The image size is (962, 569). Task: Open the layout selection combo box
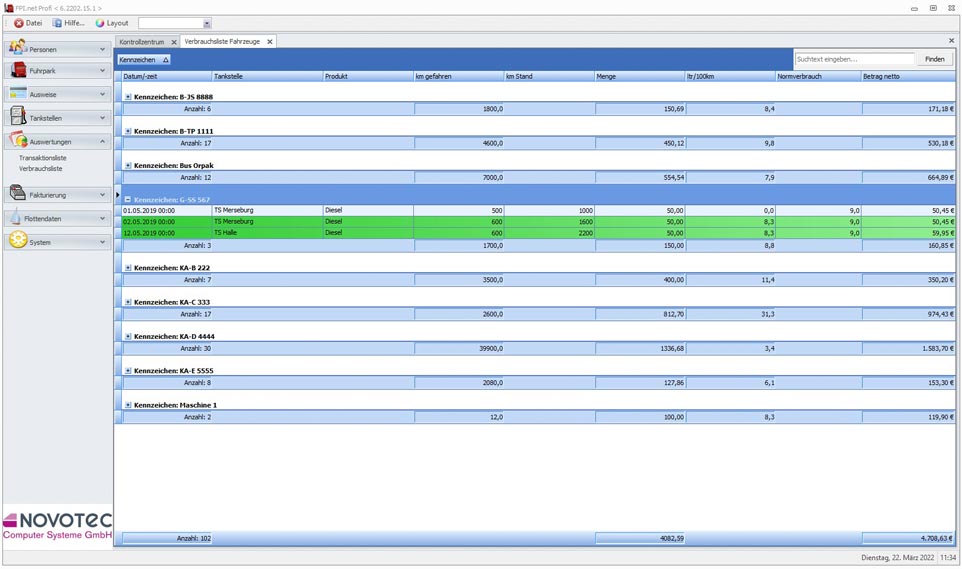click(x=207, y=23)
